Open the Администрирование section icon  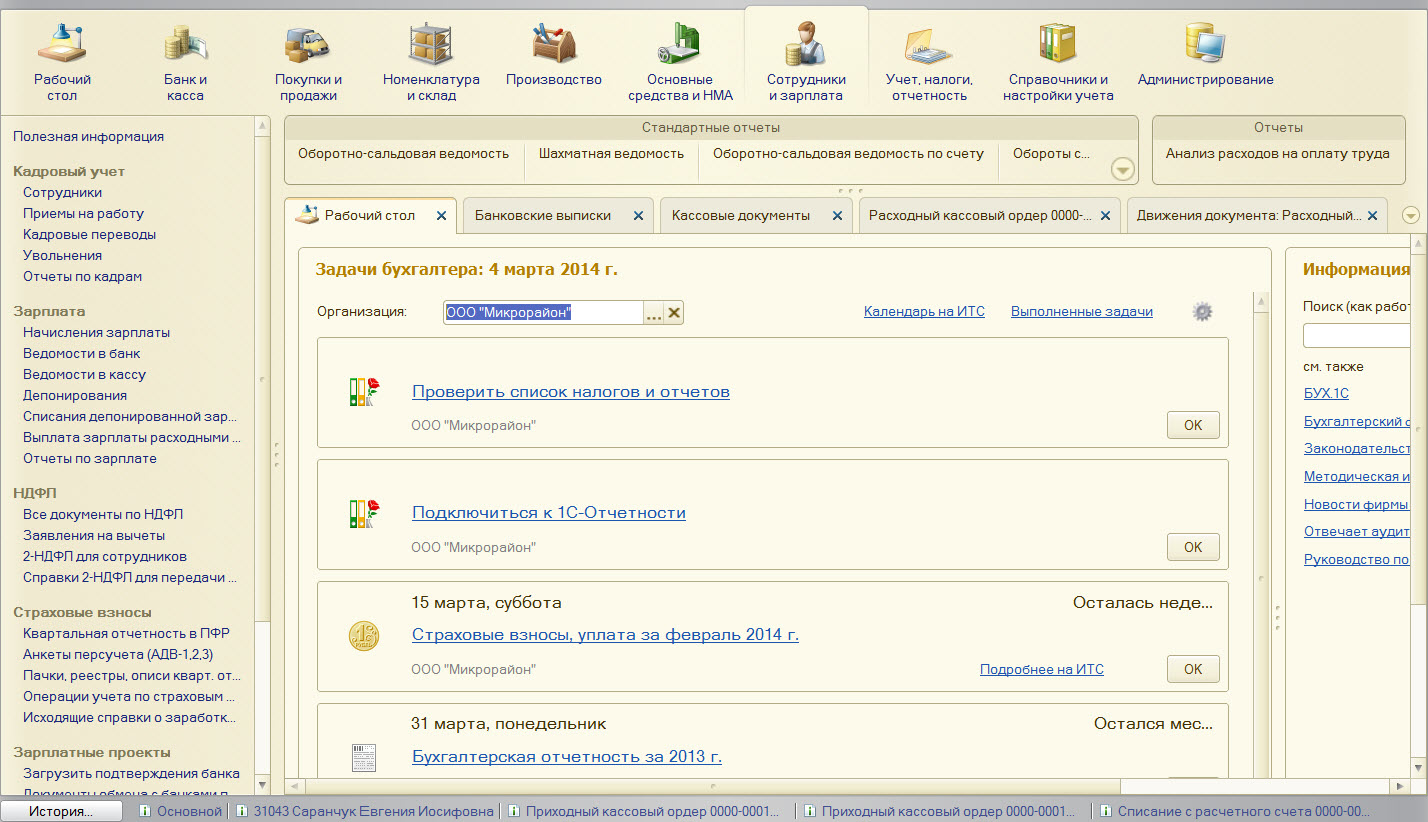[1205, 46]
